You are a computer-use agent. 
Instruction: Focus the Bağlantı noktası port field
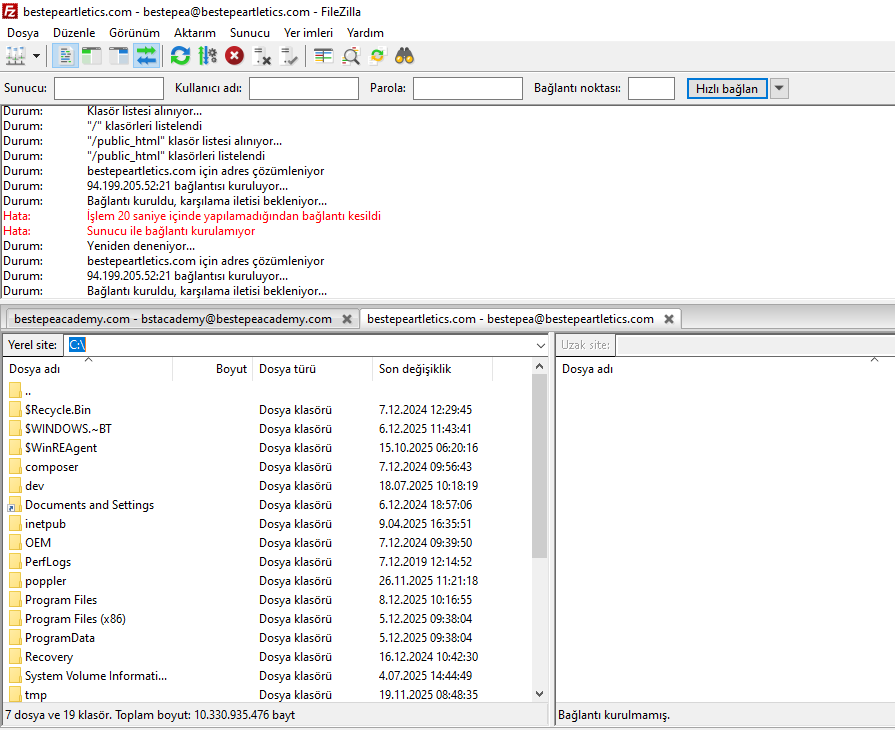pos(651,88)
